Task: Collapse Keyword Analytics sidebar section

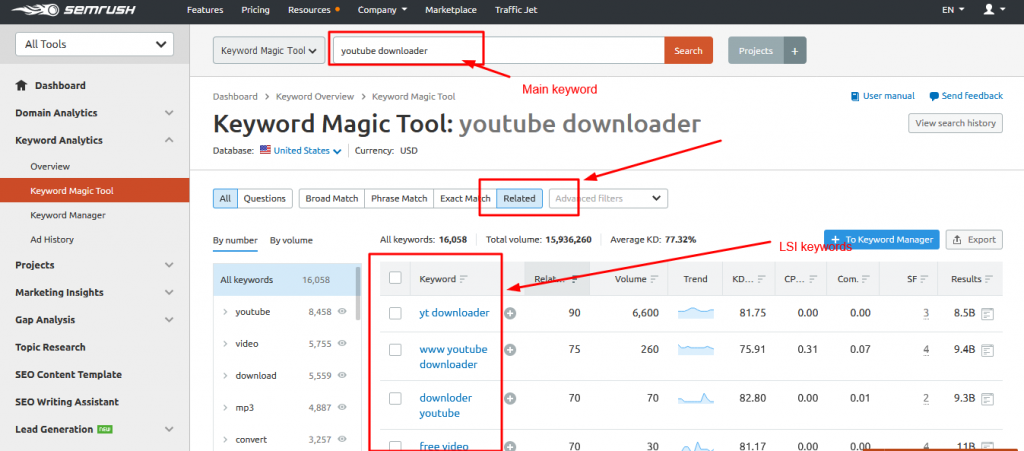Action: [169, 140]
